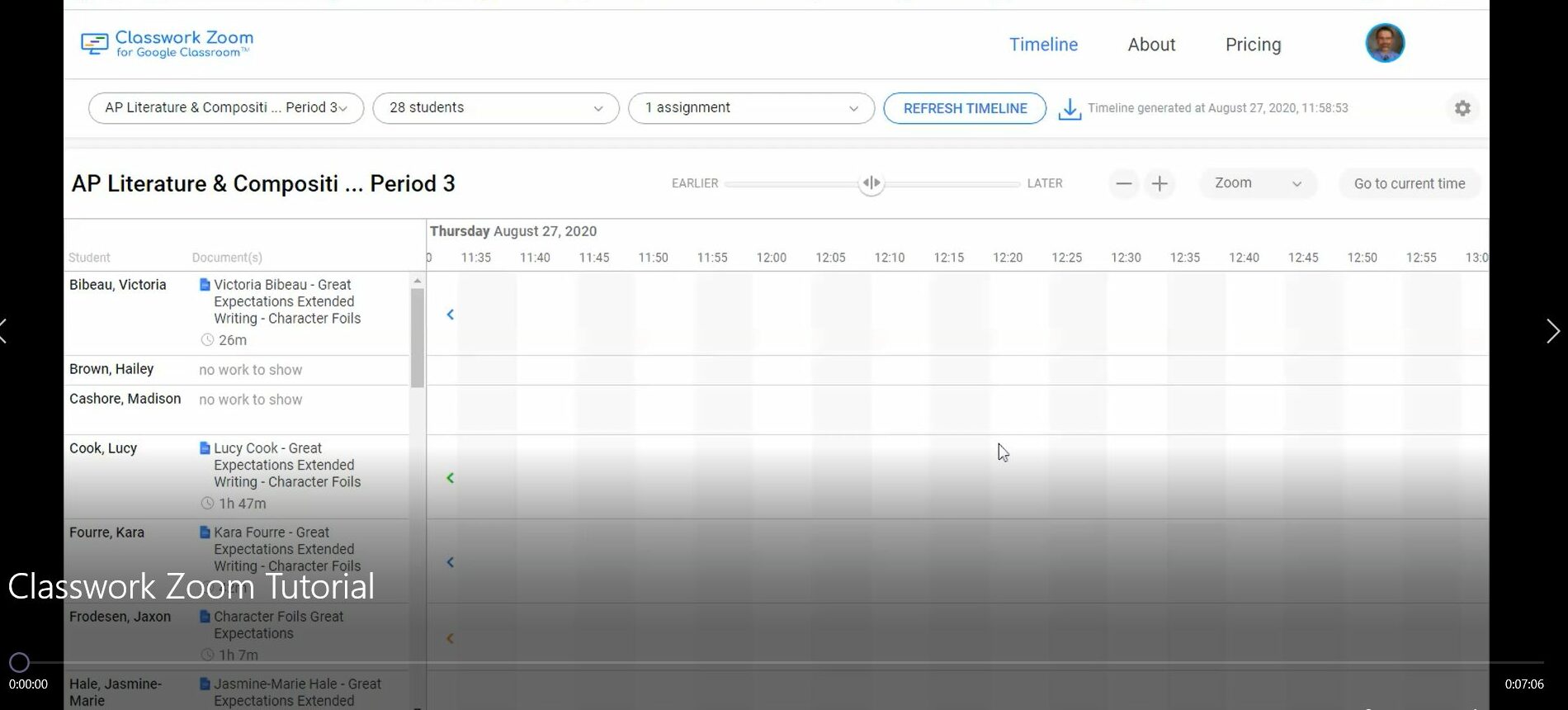Zoom out with the minus button
The image size is (1568, 710).
click(1123, 183)
